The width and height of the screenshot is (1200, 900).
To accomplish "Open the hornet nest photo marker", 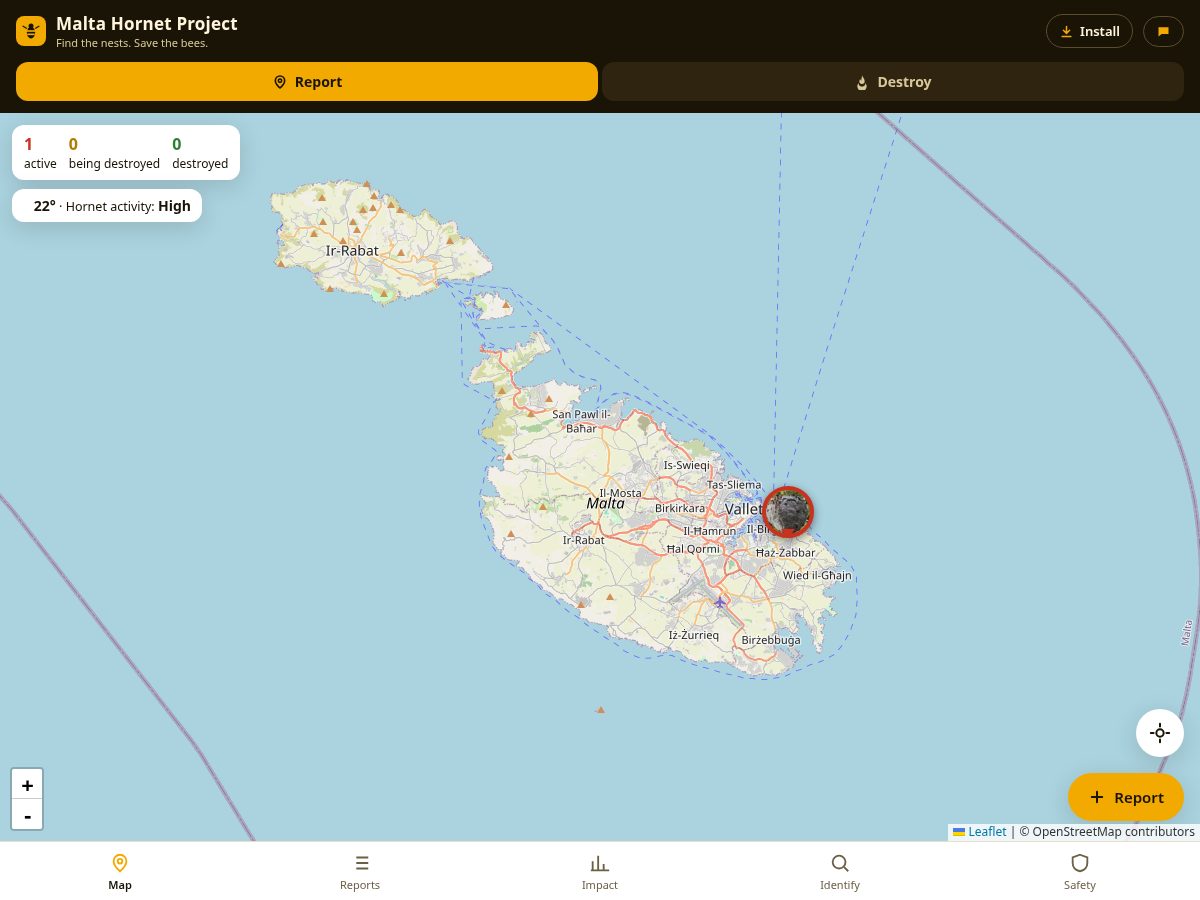I will tap(788, 512).
